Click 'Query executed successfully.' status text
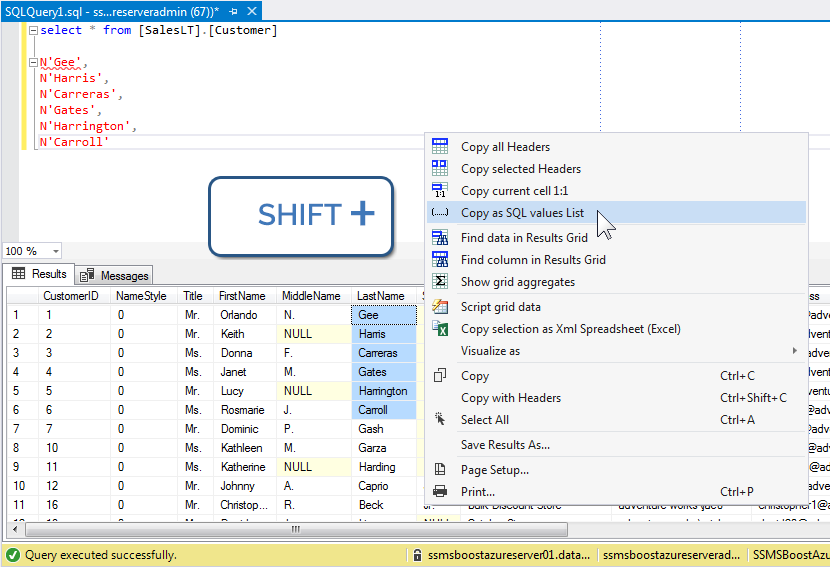The width and height of the screenshot is (830, 567). coord(101,555)
